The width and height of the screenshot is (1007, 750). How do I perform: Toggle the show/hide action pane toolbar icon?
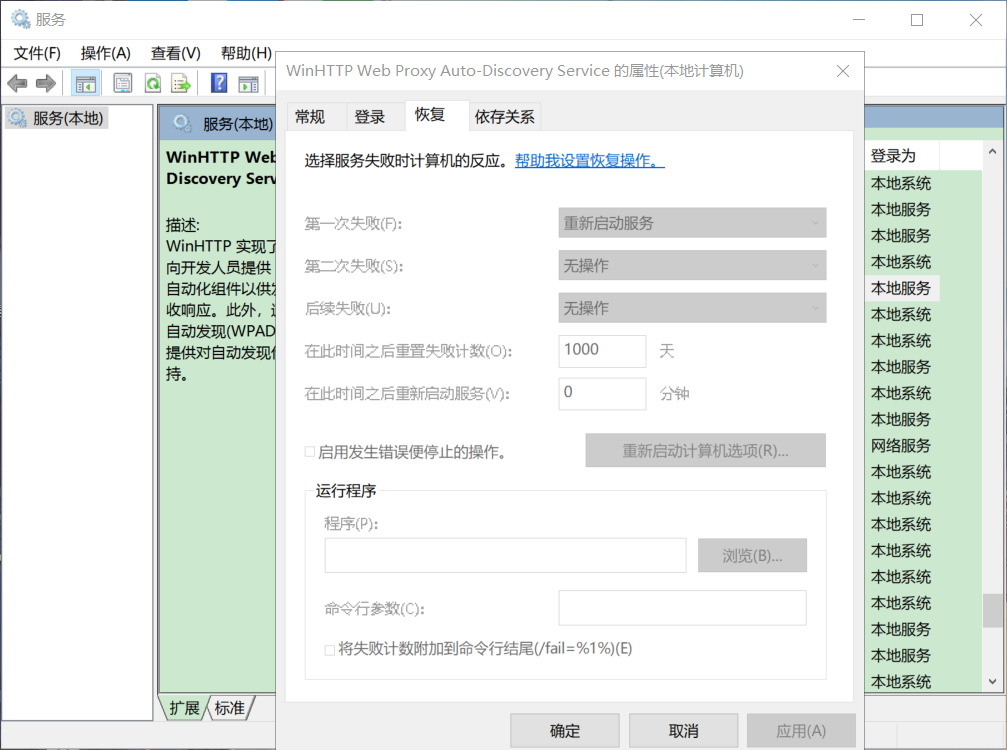(x=248, y=83)
